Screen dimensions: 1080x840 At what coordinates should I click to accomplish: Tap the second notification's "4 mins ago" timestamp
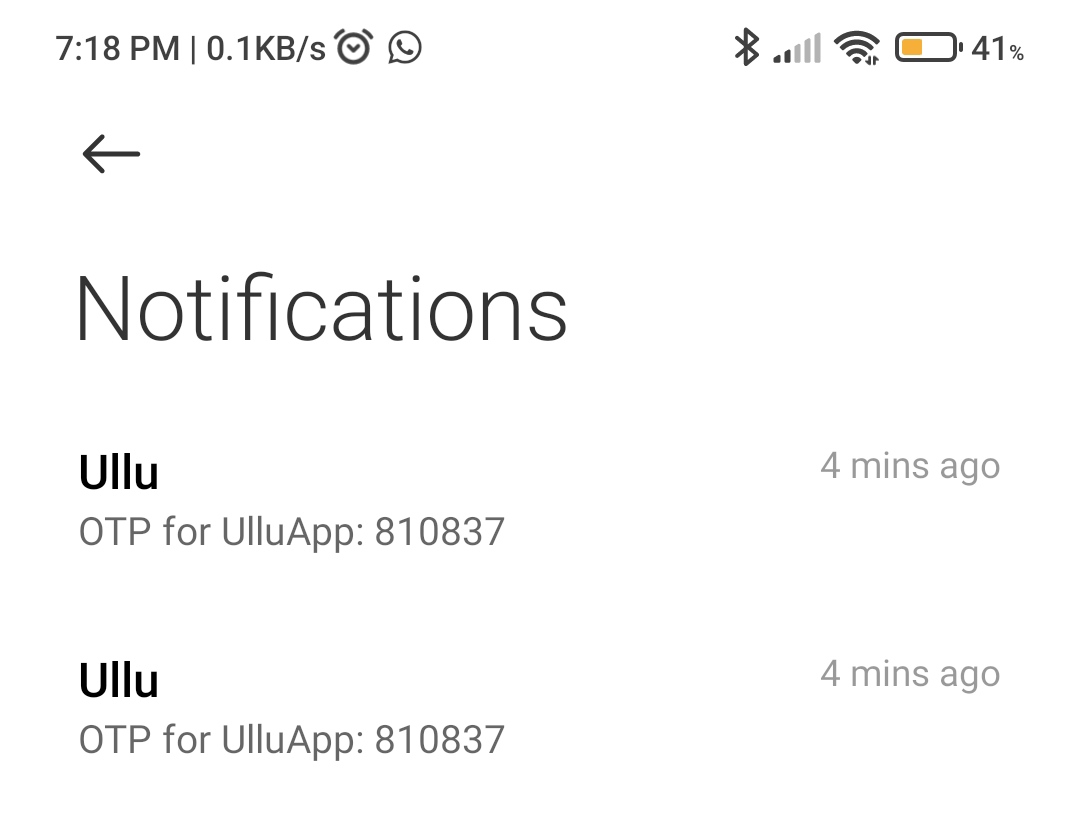point(910,674)
